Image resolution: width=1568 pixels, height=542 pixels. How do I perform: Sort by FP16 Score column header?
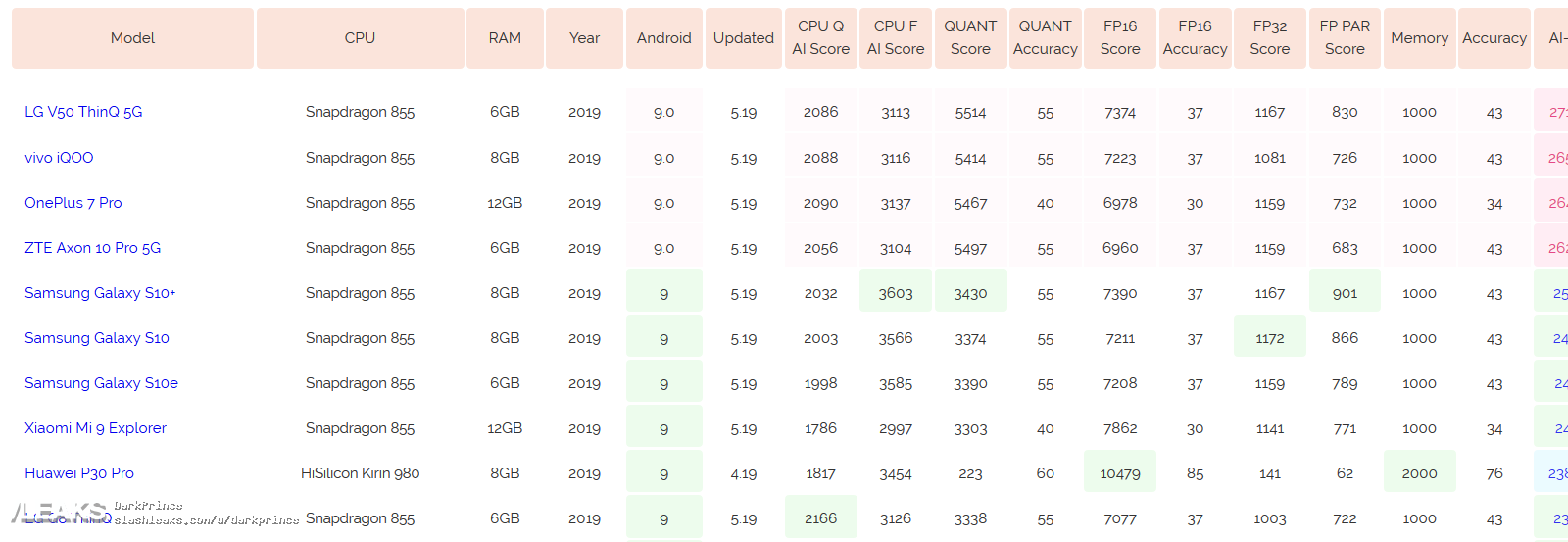(1120, 38)
